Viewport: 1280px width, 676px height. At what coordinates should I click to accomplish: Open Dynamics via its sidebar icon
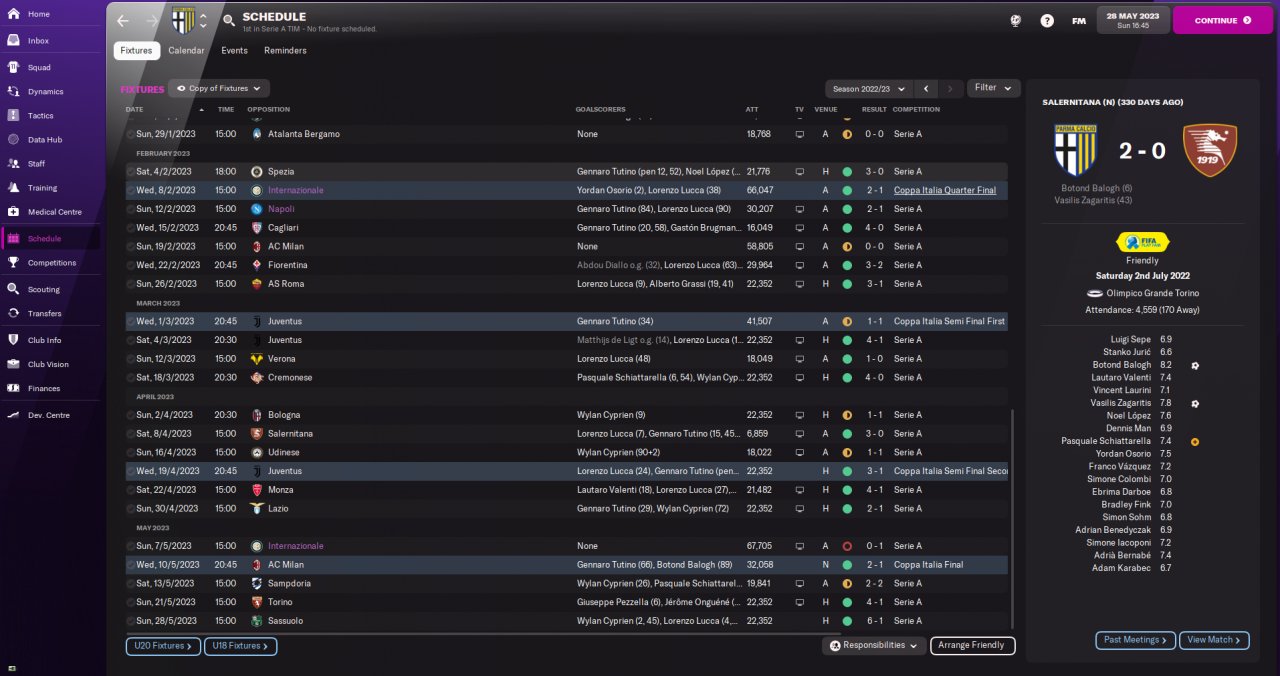13,92
